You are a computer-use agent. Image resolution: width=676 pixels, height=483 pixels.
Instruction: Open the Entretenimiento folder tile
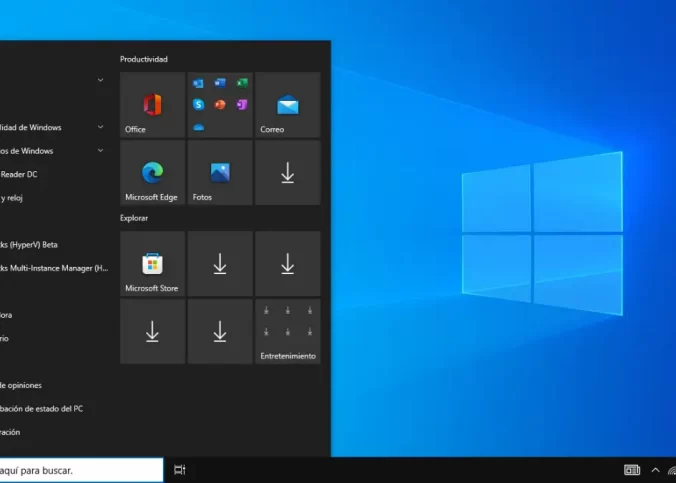[288, 331]
